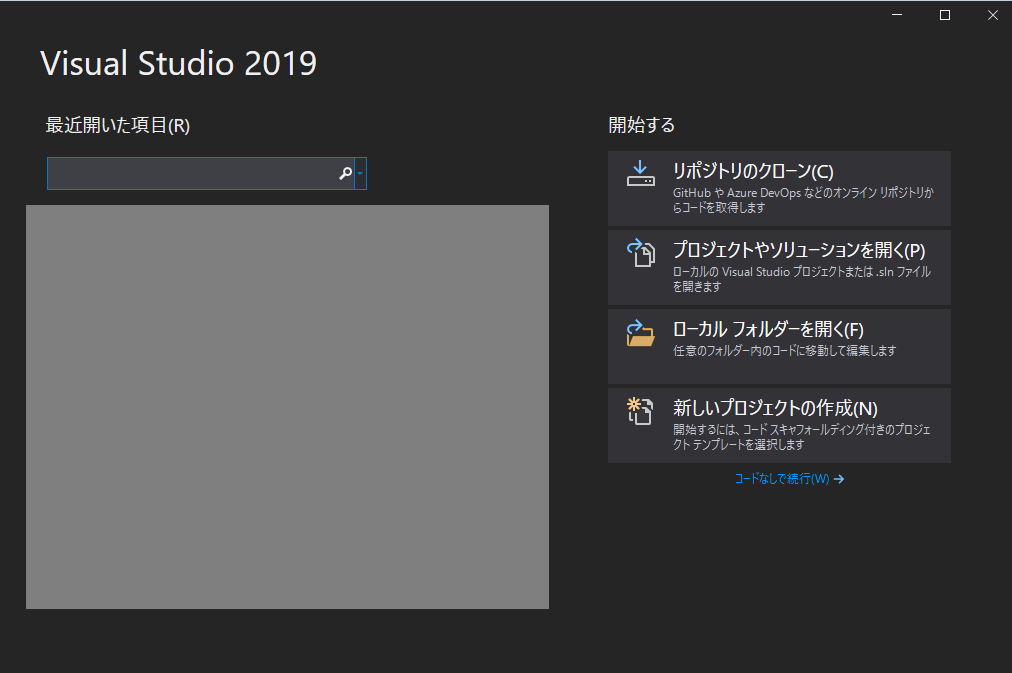The height and width of the screenshot is (673, 1012).
Task: Minimize the Visual Studio start window
Action: (x=895, y=15)
